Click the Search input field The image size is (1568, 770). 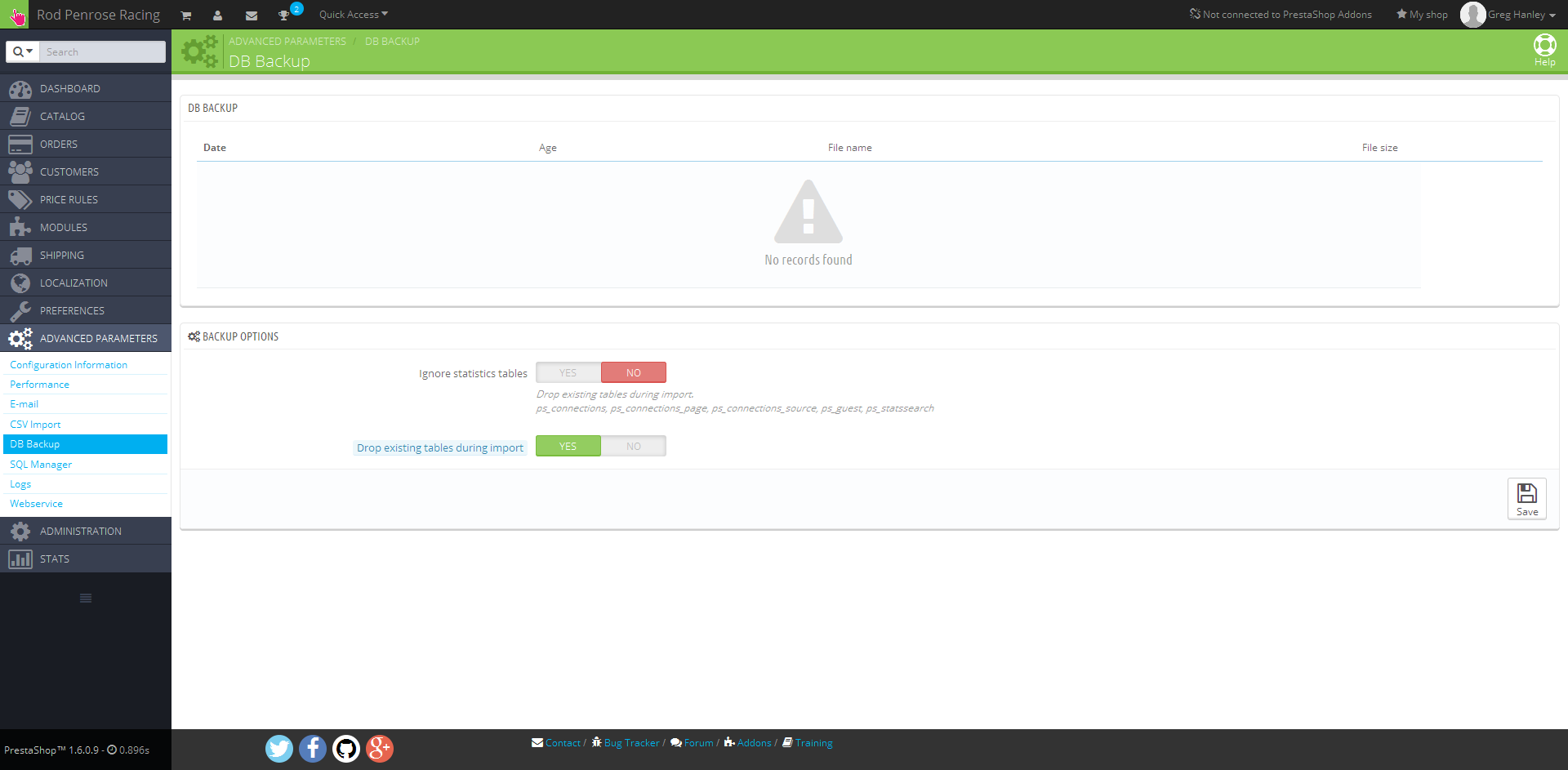(x=103, y=51)
